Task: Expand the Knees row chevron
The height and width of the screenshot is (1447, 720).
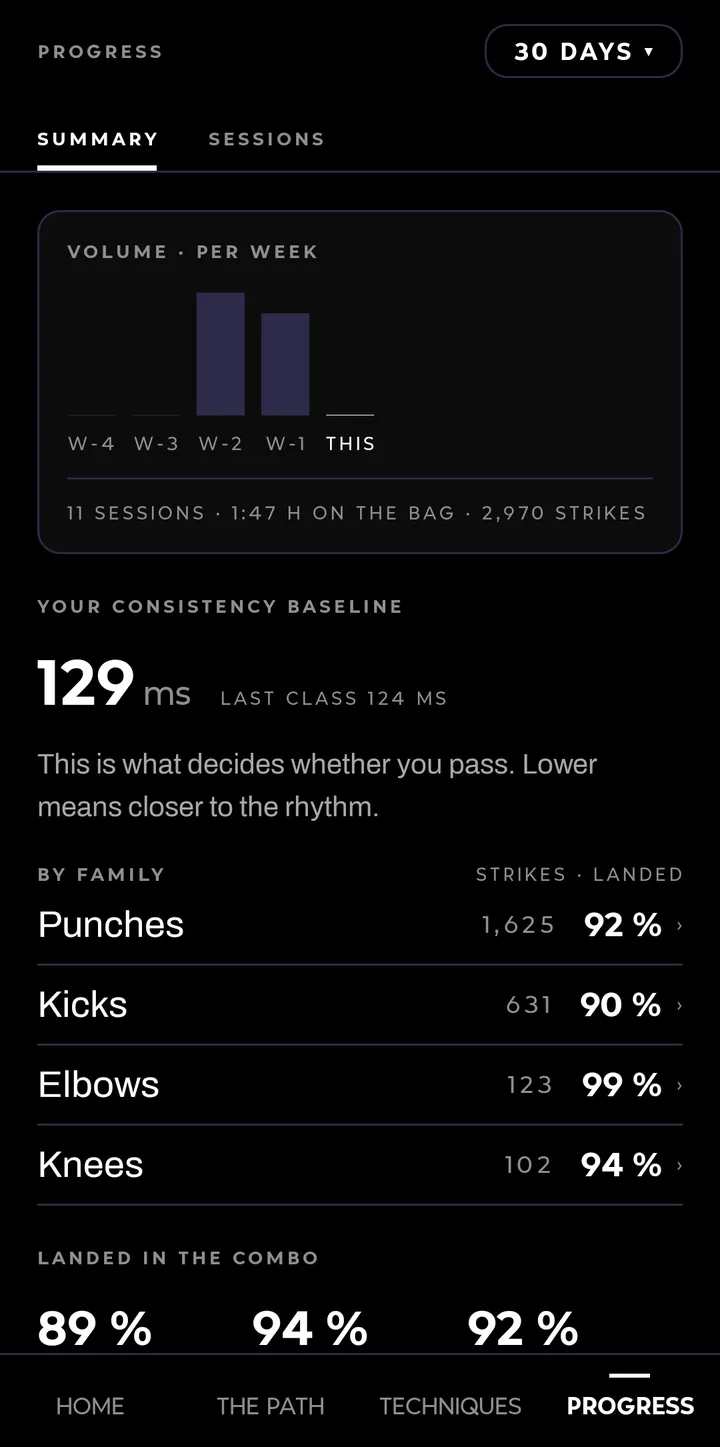Action: pos(679,1165)
